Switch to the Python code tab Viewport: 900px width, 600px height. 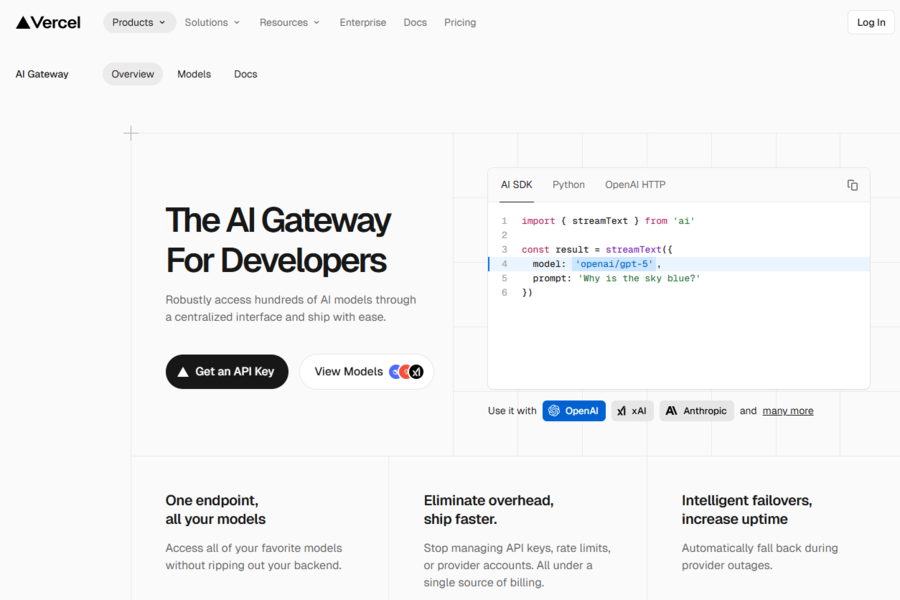click(568, 185)
